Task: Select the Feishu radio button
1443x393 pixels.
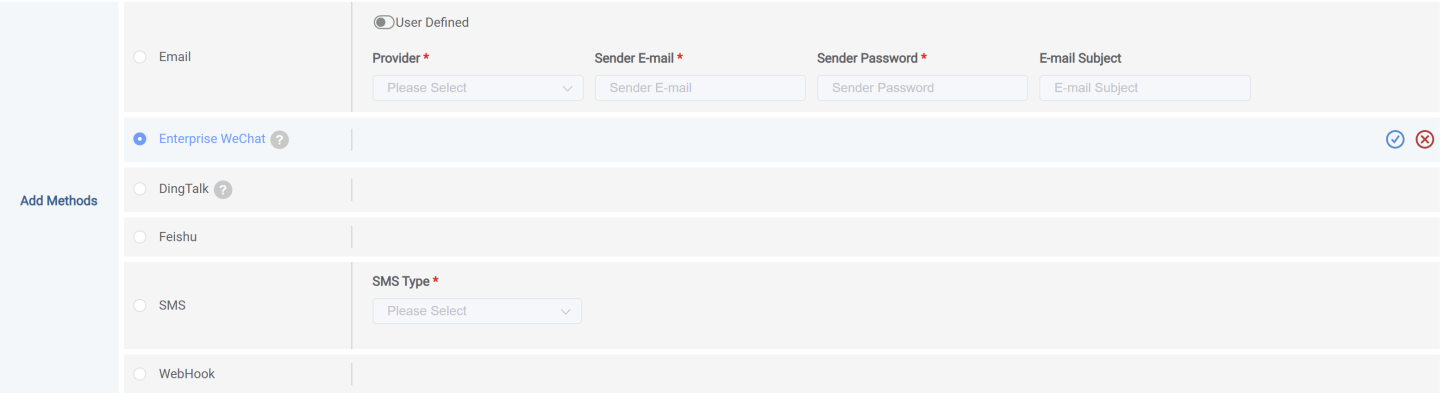Action: tap(140, 237)
